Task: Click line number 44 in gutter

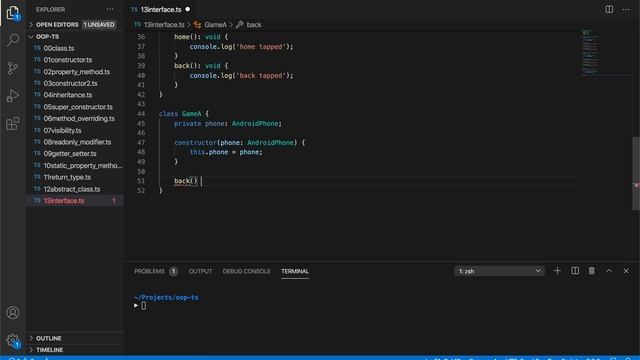Action: tap(141, 113)
